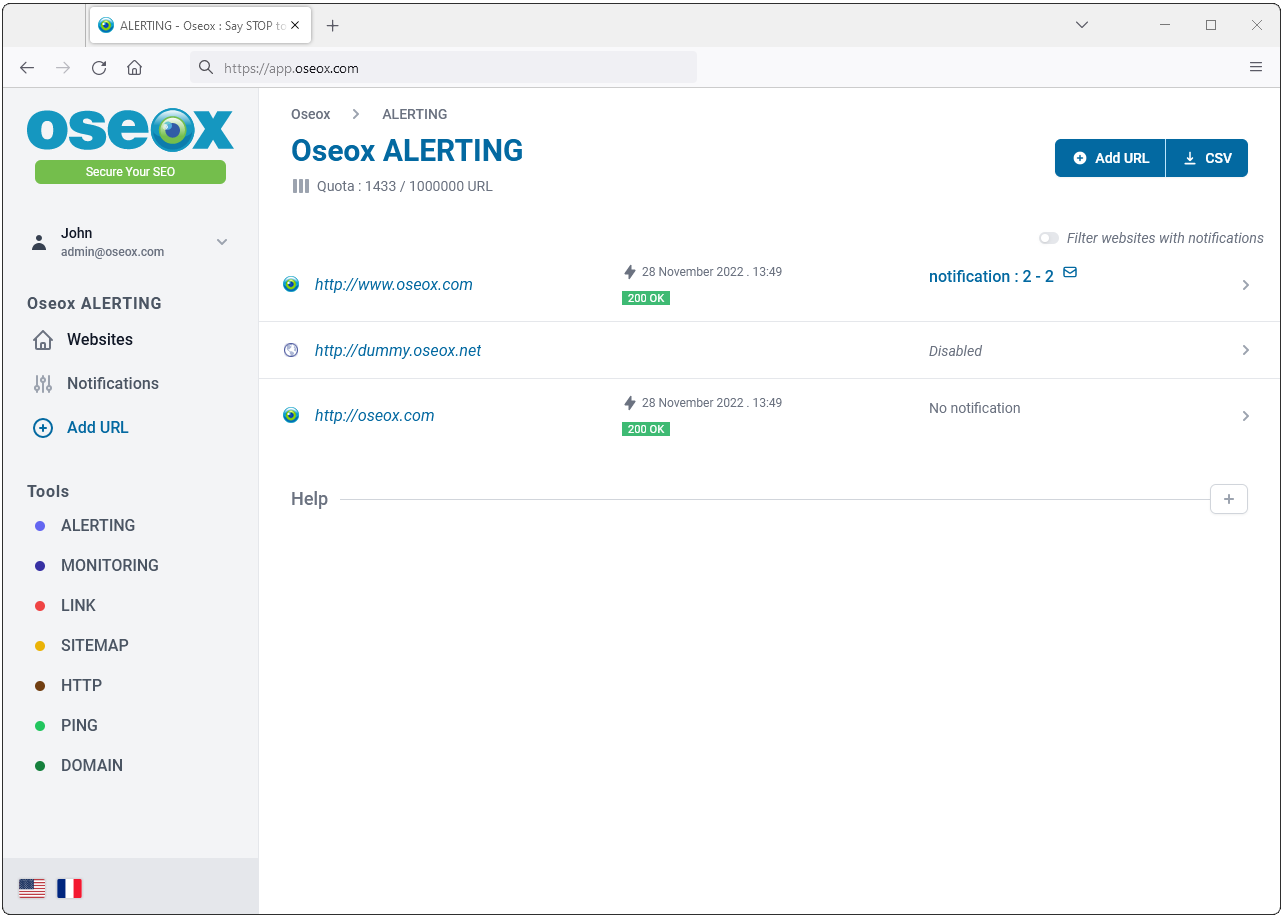The width and height of the screenshot is (1283, 917).
Task: Click the PING green dot icon
Action: [40, 726]
